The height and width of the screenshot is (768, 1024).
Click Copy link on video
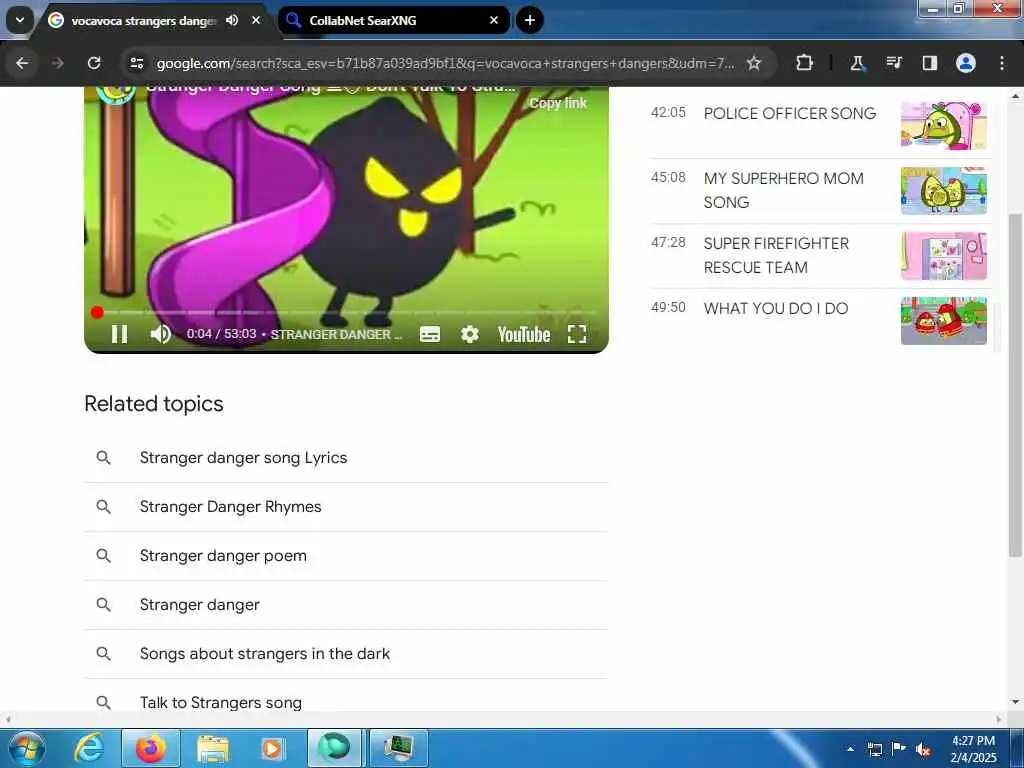pyautogui.click(x=558, y=103)
